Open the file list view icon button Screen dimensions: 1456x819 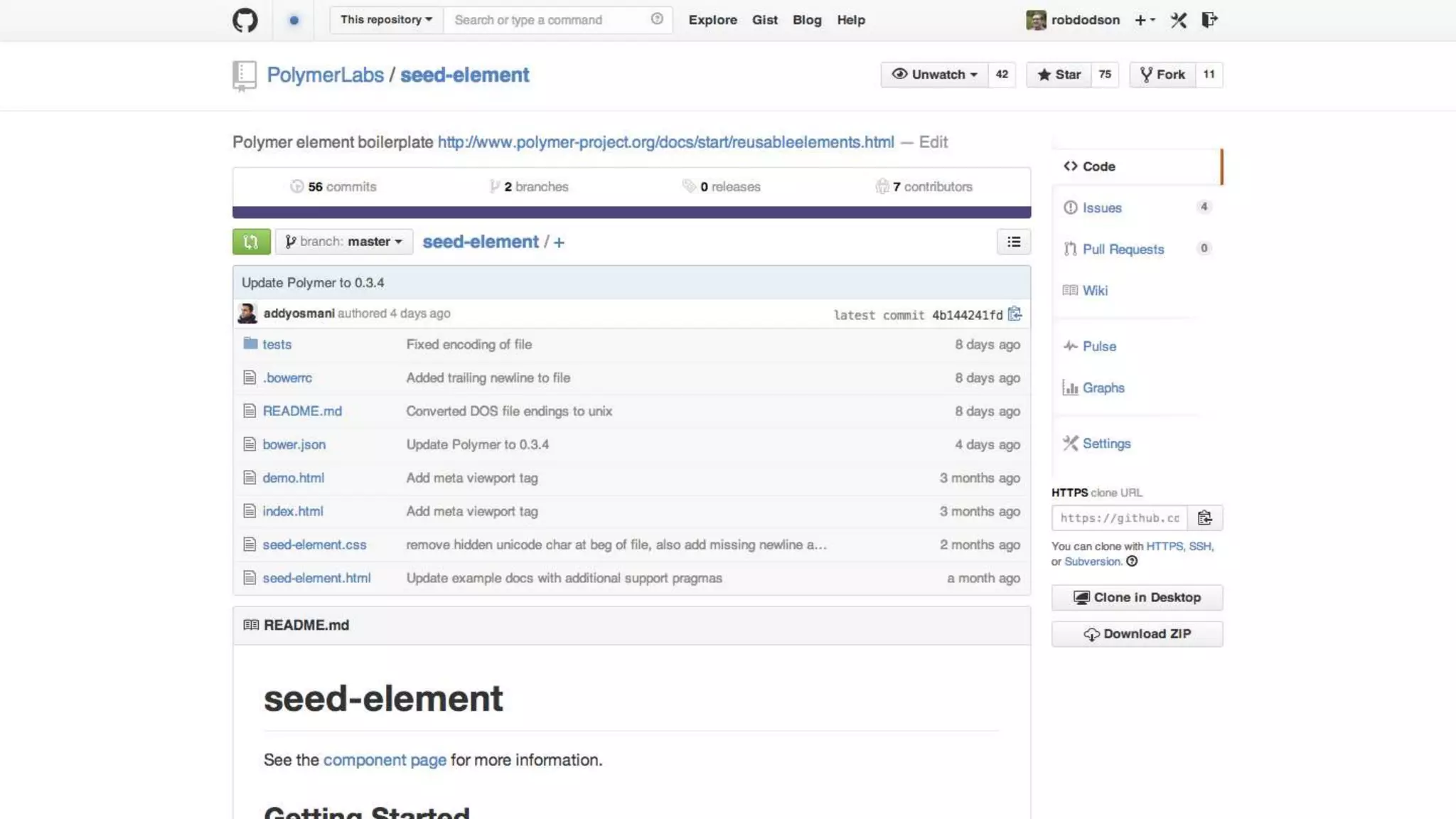click(1013, 242)
